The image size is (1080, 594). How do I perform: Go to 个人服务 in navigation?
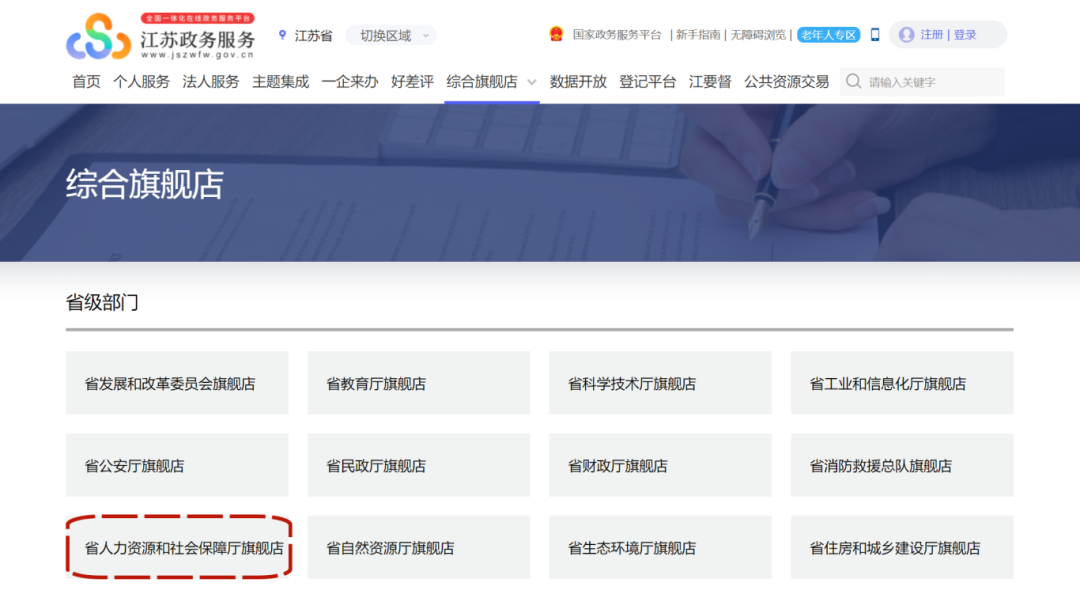(x=141, y=82)
